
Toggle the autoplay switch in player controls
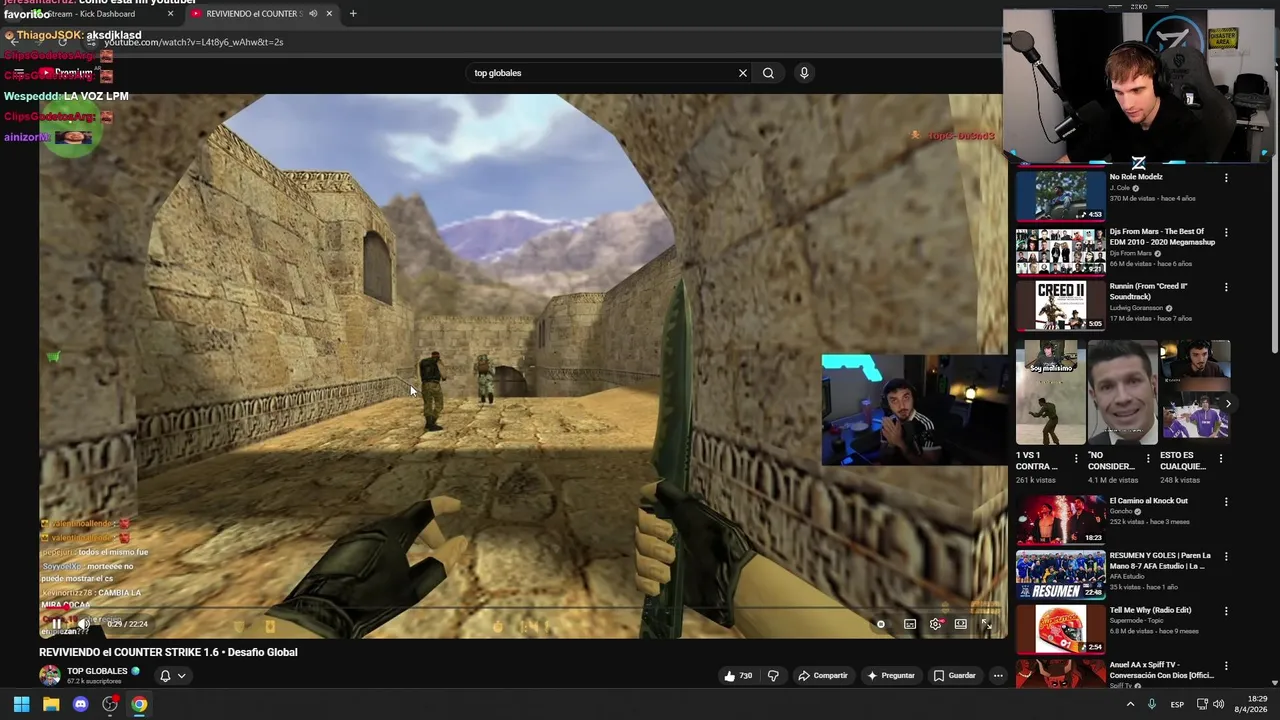[x=880, y=624]
